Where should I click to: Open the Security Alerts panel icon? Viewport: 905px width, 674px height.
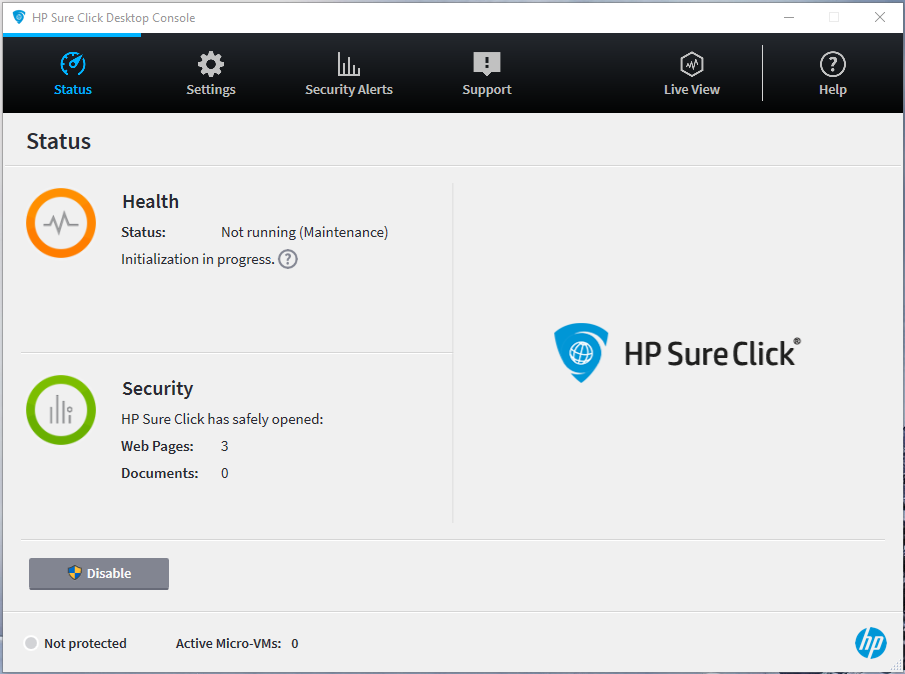coord(348,63)
